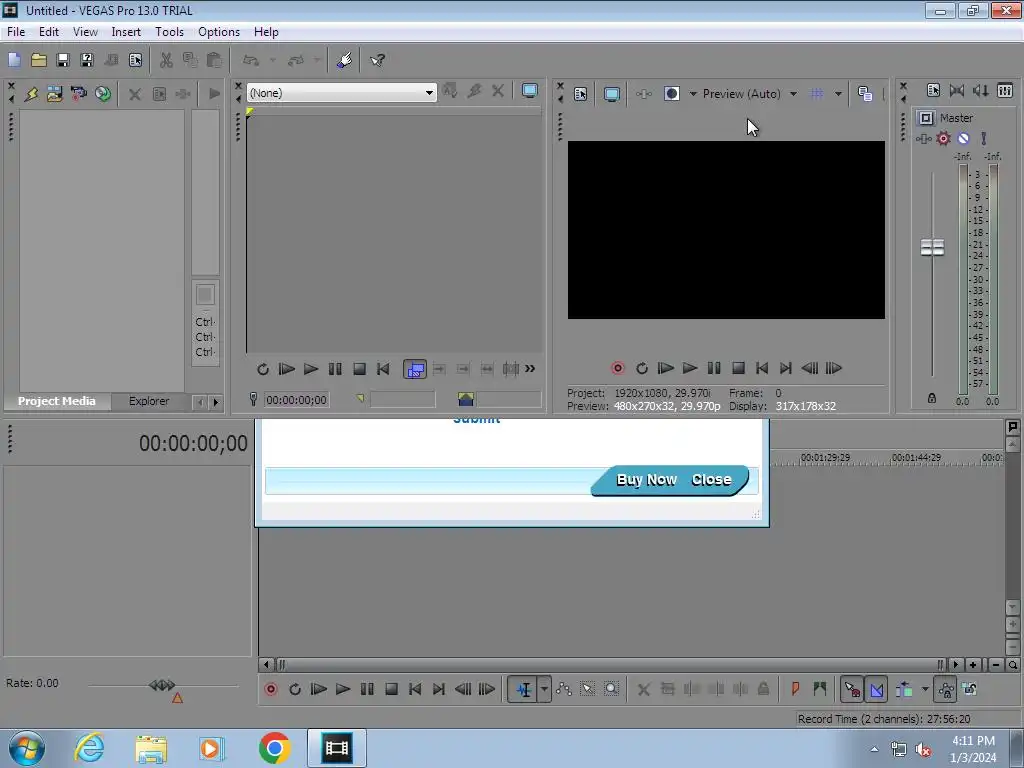Open the Insert menu

(x=126, y=32)
